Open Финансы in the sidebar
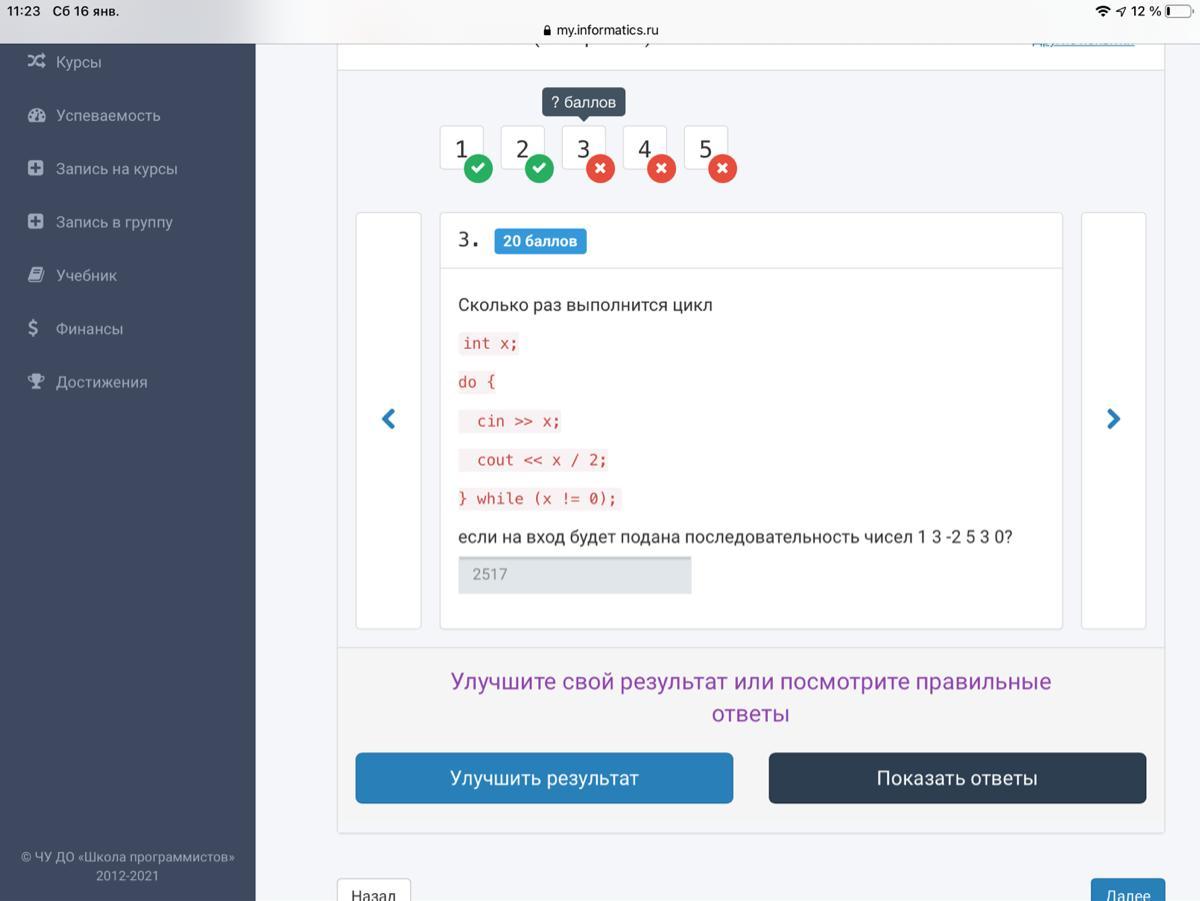 pos(89,329)
